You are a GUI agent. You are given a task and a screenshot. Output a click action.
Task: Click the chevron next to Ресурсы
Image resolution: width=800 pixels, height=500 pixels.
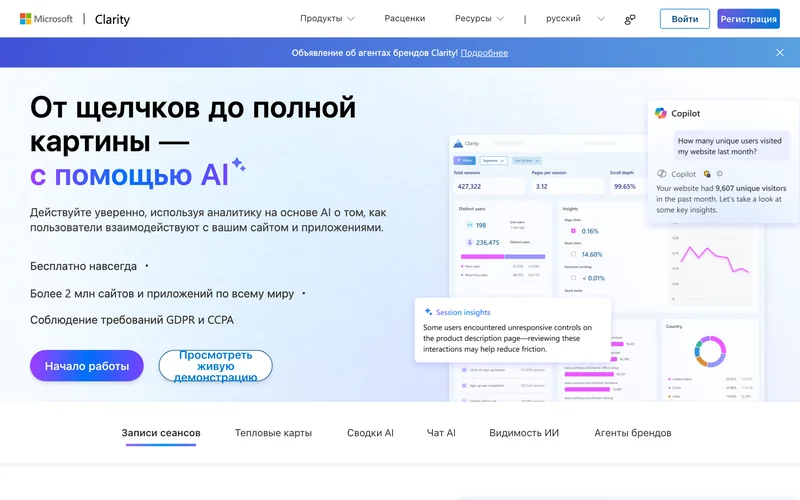[500, 19]
